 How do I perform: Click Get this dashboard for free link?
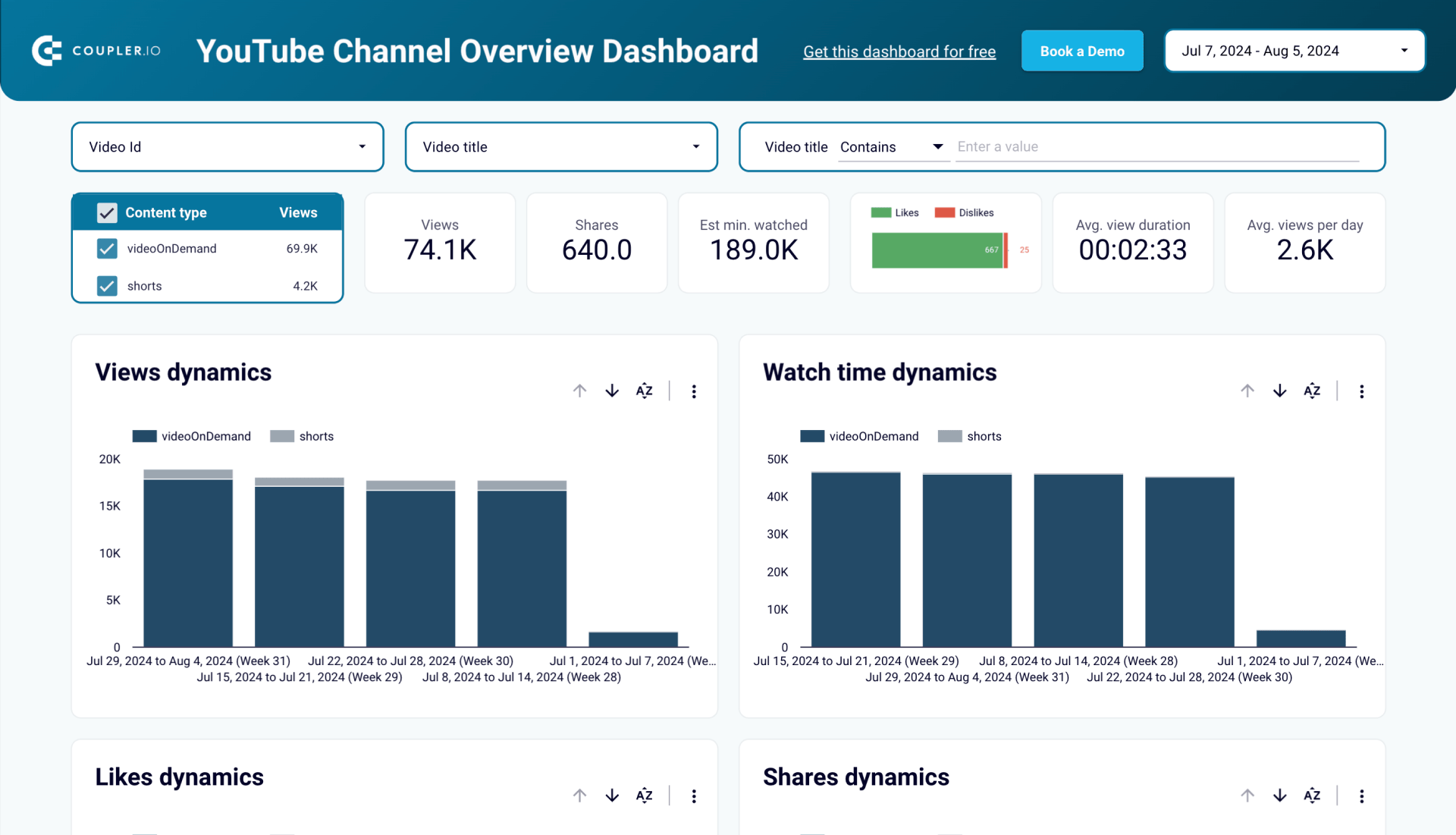coord(899,52)
